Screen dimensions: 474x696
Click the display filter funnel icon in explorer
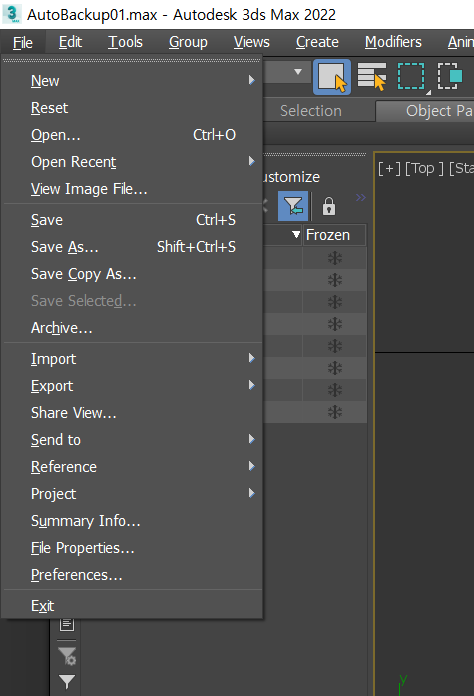point(293,206)
